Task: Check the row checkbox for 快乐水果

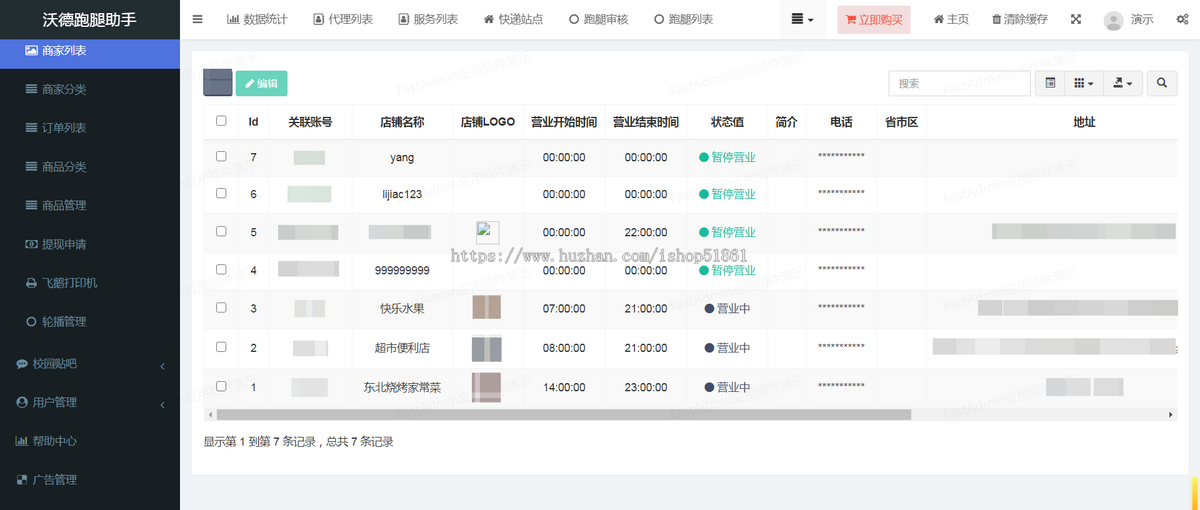Action: click(x=221, y=307)
